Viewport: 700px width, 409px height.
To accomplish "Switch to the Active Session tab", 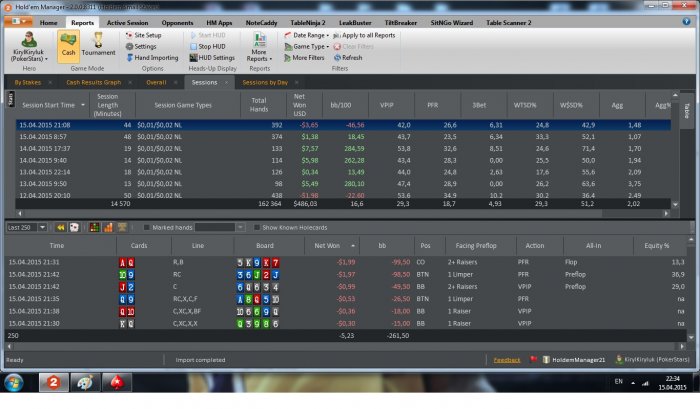I will [127, 22].
